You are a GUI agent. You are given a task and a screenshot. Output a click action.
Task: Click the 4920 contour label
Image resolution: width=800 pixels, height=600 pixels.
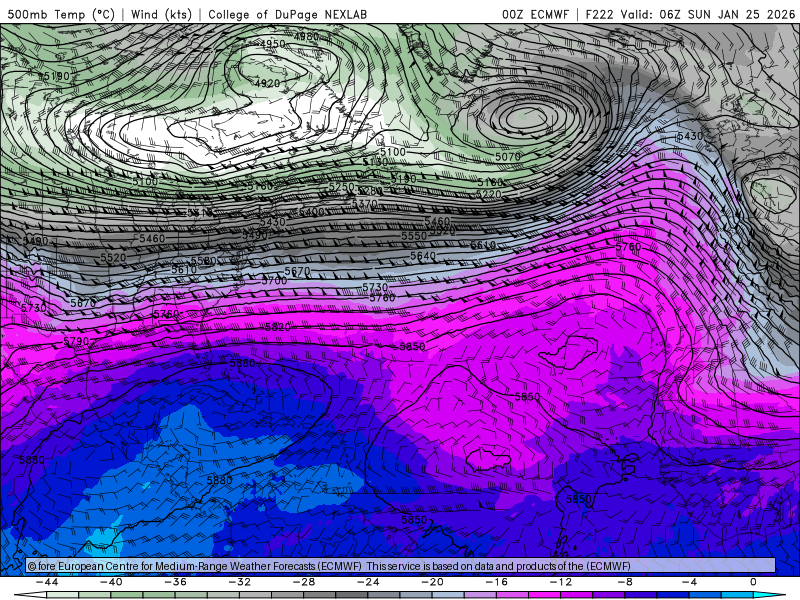pyautogui.click(x=267, y=83)
